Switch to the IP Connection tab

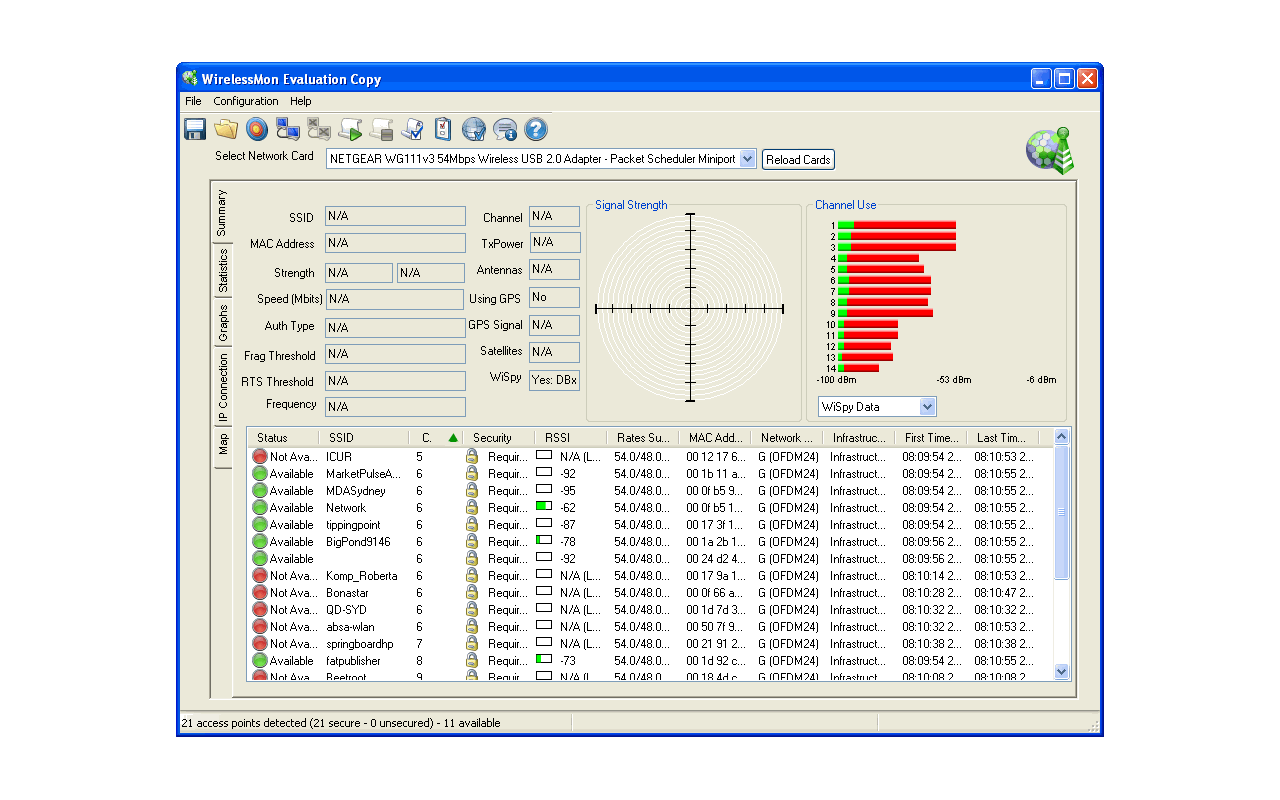[223, 389]
